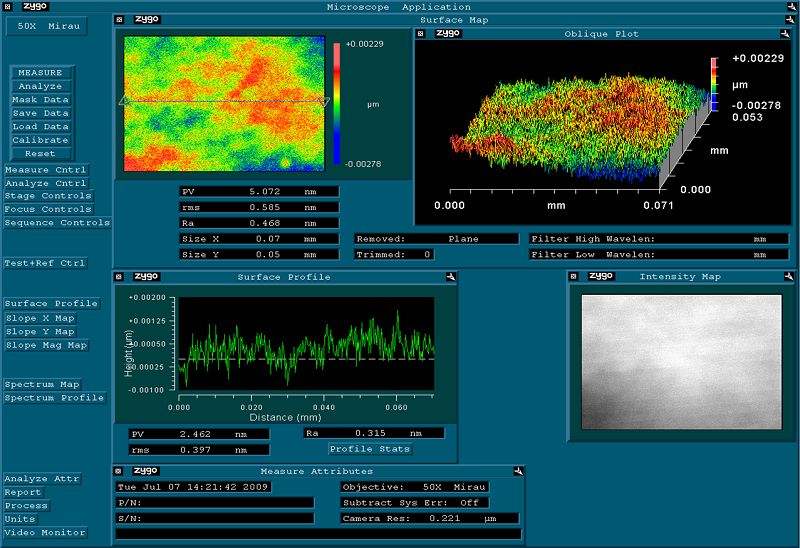
Task: Click the Microscope Application window menu icon
Action: 7,6
